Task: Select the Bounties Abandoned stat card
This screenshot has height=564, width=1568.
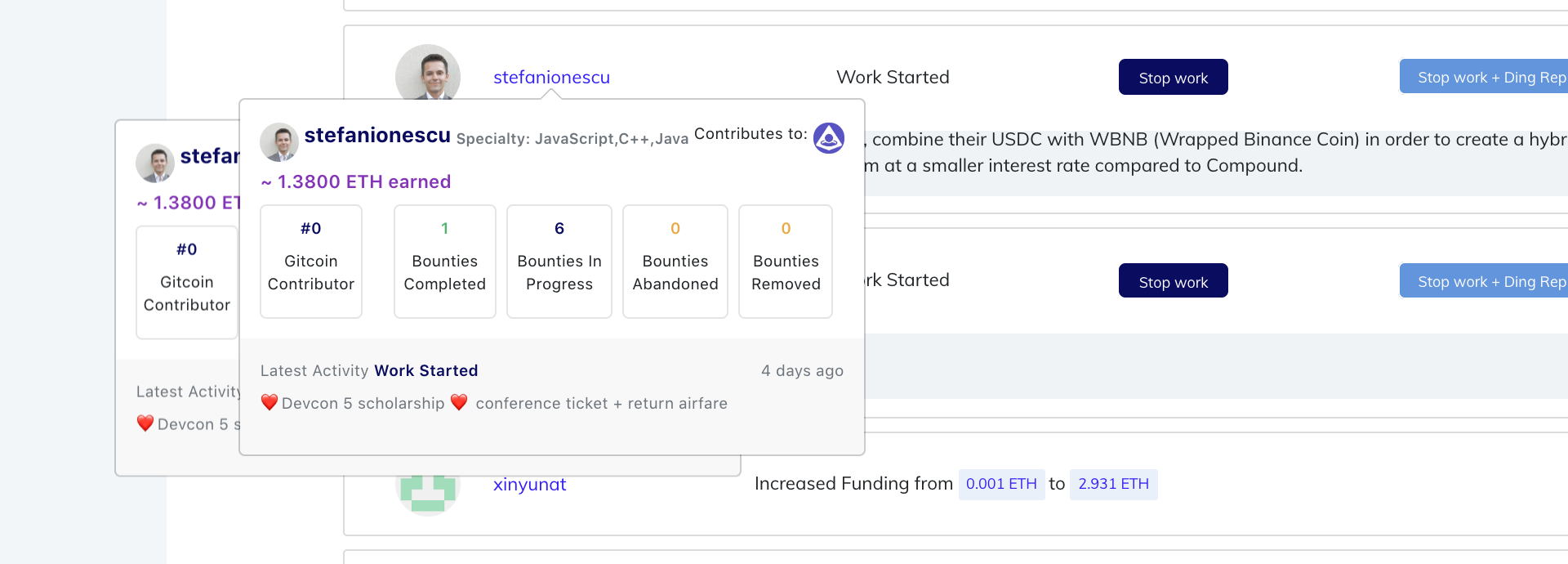Action: point(675,262)
